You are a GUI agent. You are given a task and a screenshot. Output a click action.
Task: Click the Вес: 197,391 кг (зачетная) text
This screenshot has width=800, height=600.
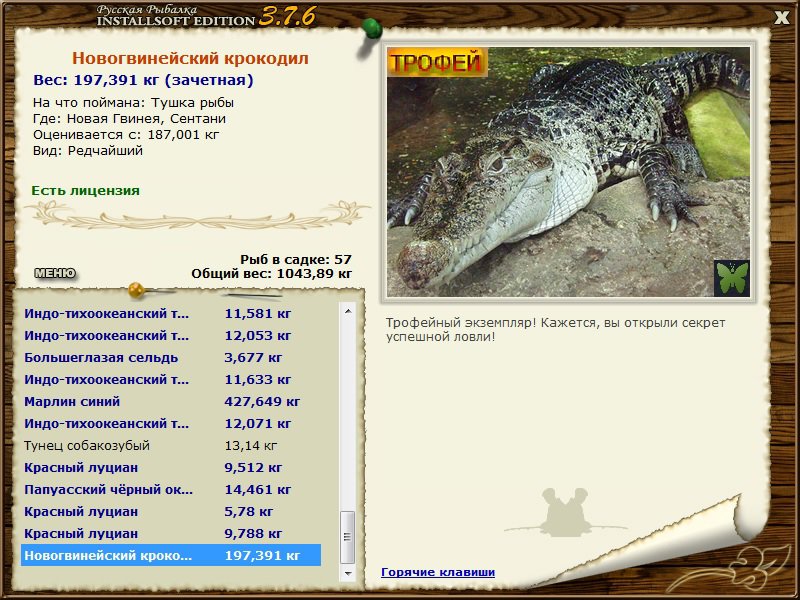pos(143,80)
